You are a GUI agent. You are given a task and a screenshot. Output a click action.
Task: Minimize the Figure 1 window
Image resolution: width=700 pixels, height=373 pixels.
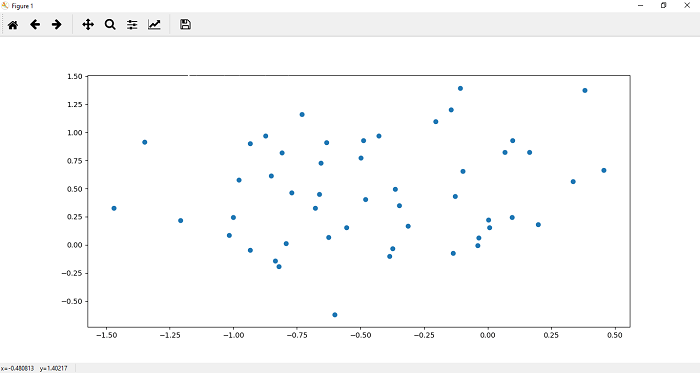[x=641, y=5]
